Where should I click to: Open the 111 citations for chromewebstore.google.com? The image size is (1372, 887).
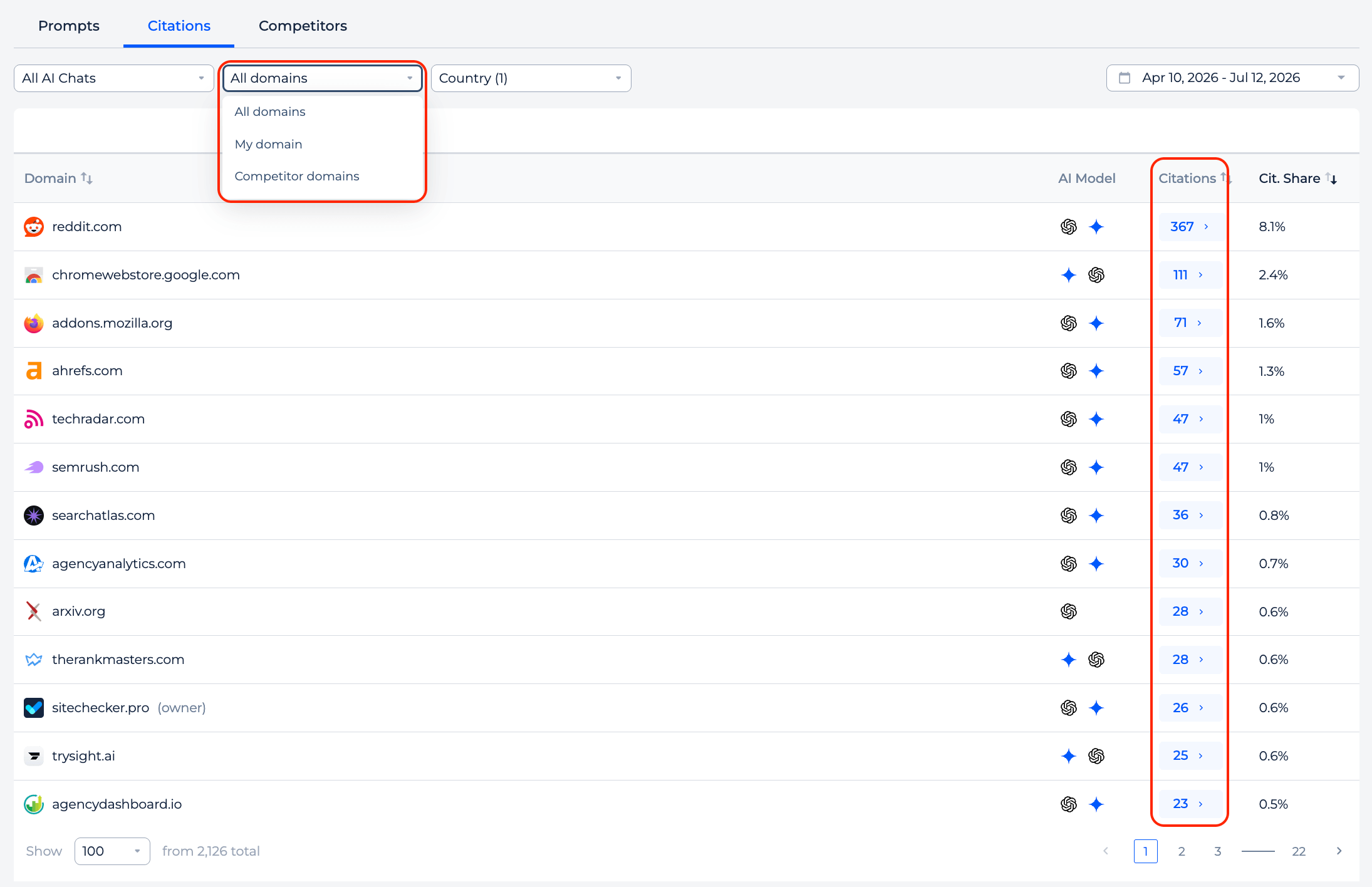coord(1190,275)
